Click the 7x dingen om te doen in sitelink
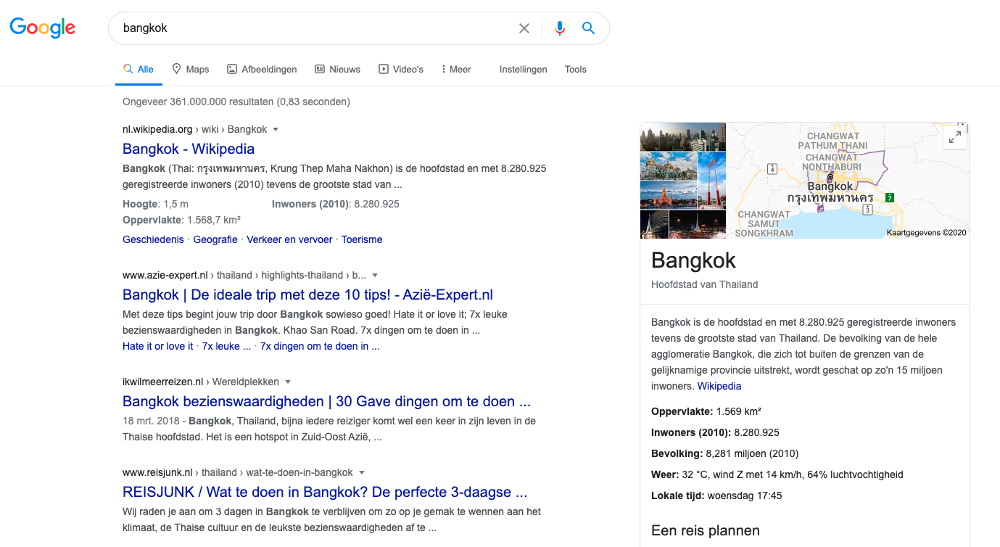Viewport: 1000px width, 547px height. pyautogui.click(x=320, y=346)
